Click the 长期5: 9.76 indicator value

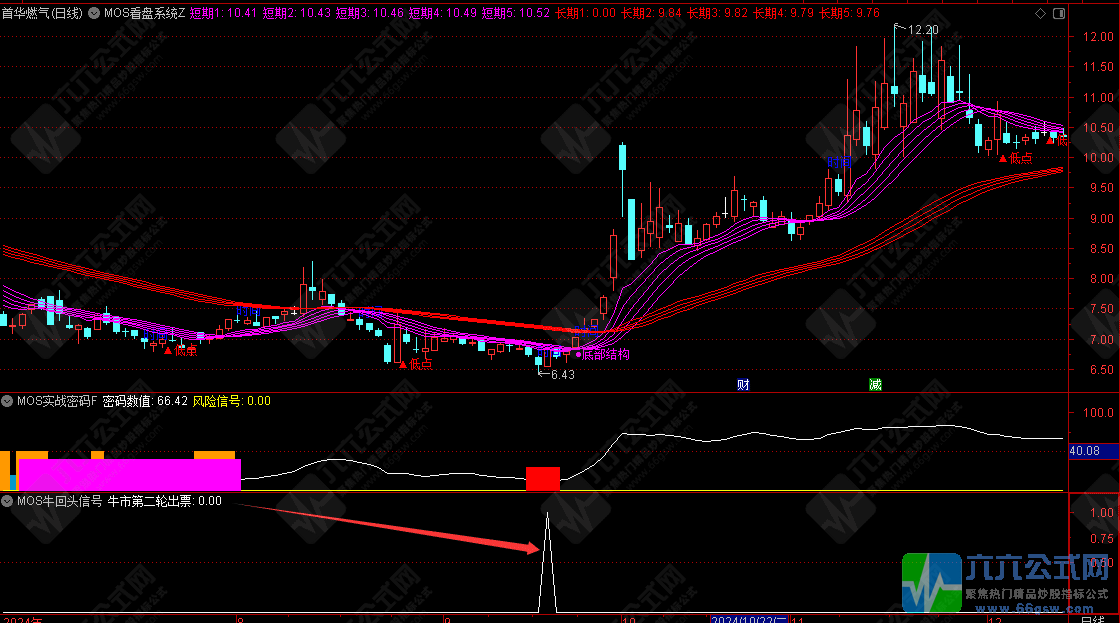(x=849, y=13)
